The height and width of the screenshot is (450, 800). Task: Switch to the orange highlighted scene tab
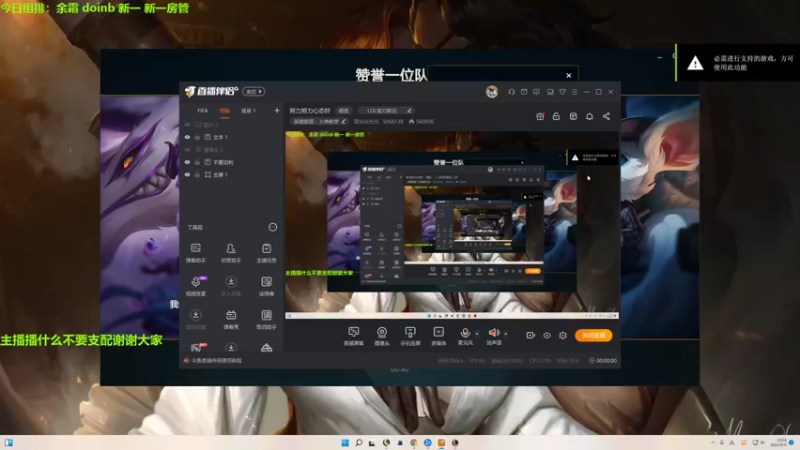point(224,111)
